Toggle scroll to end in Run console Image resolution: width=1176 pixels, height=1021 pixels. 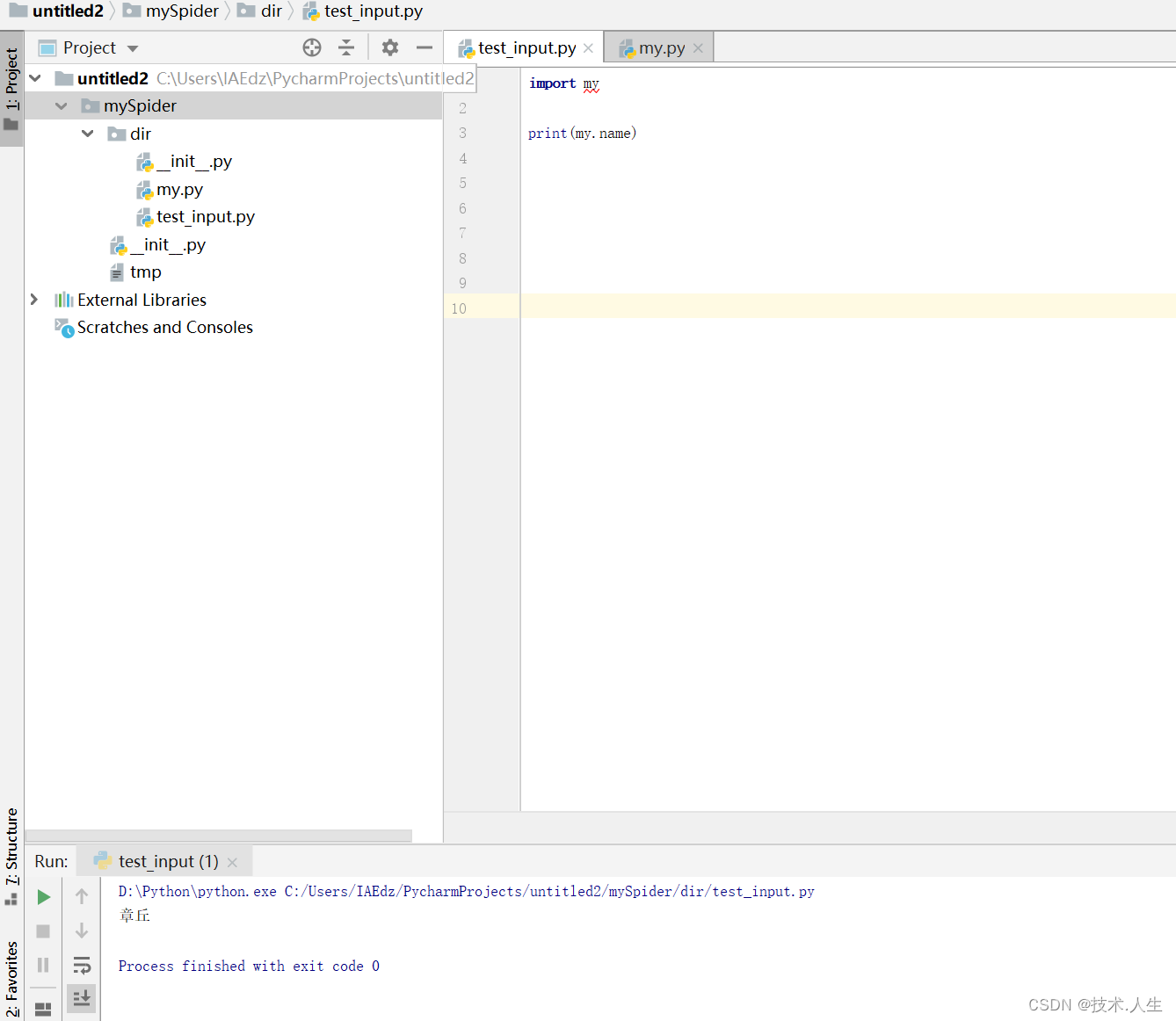click(82, 998)
